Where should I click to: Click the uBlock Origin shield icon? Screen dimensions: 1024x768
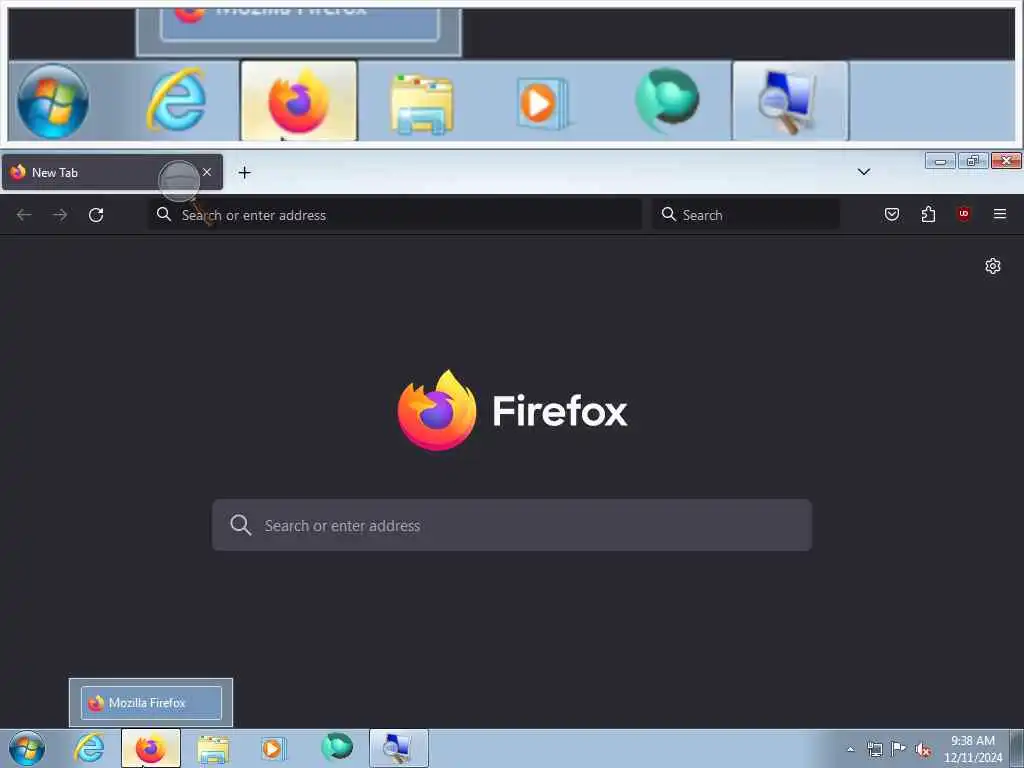pos(964,214)
